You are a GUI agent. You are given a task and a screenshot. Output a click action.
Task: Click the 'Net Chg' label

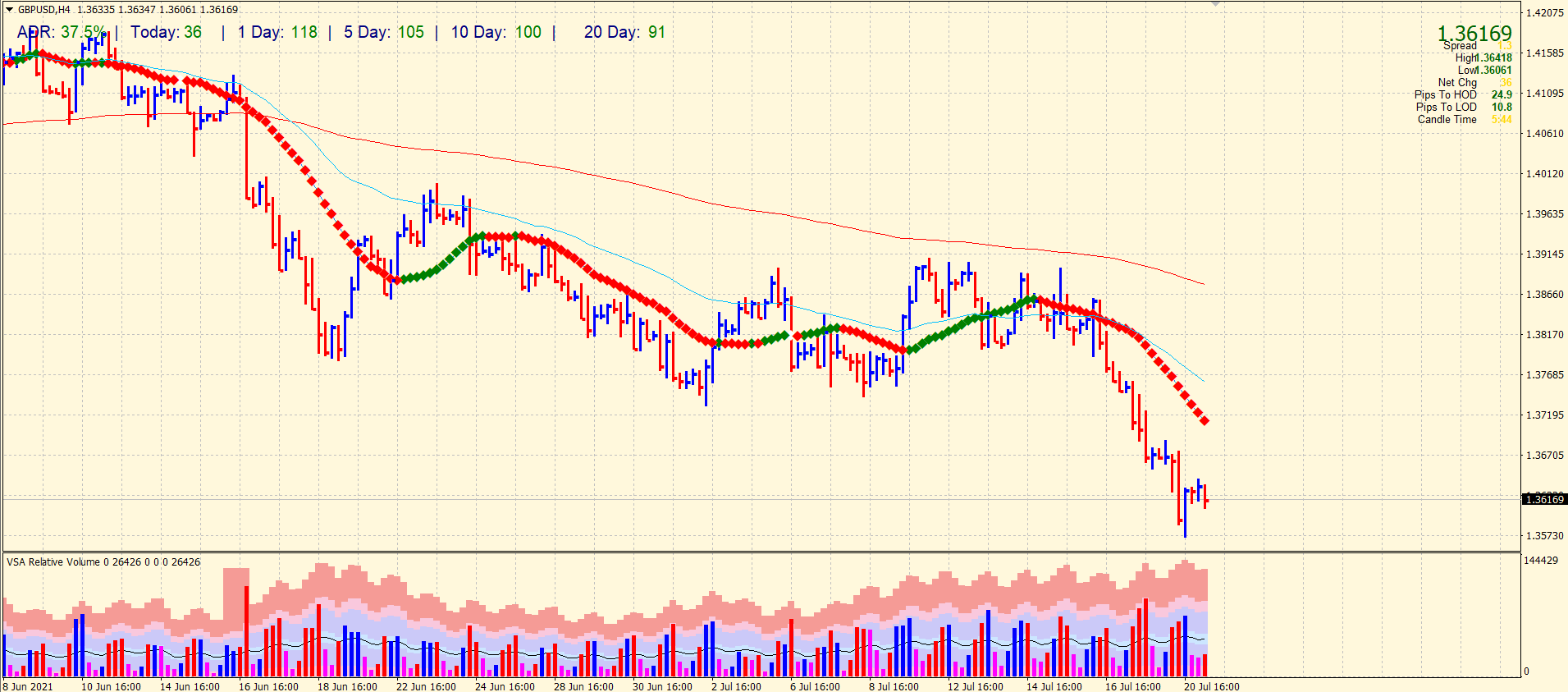pos(1457,82)
